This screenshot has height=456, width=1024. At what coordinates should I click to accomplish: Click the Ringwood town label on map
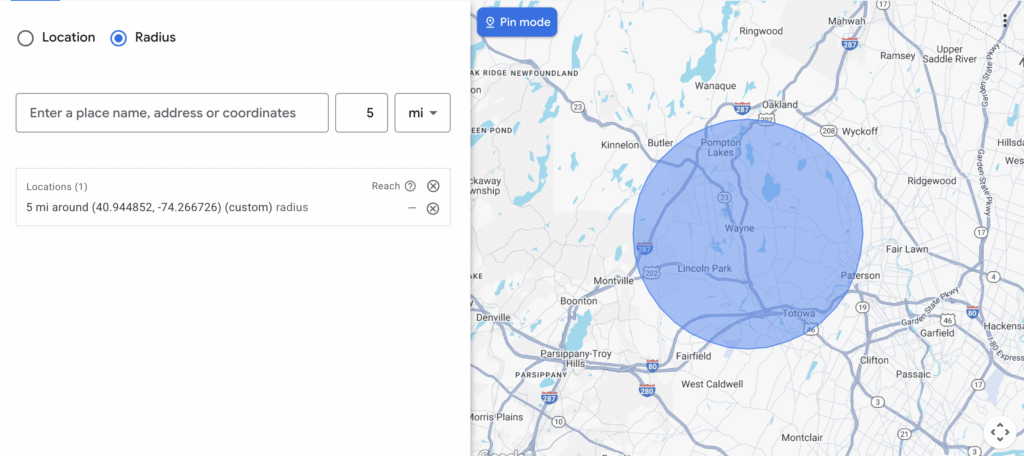760,31
